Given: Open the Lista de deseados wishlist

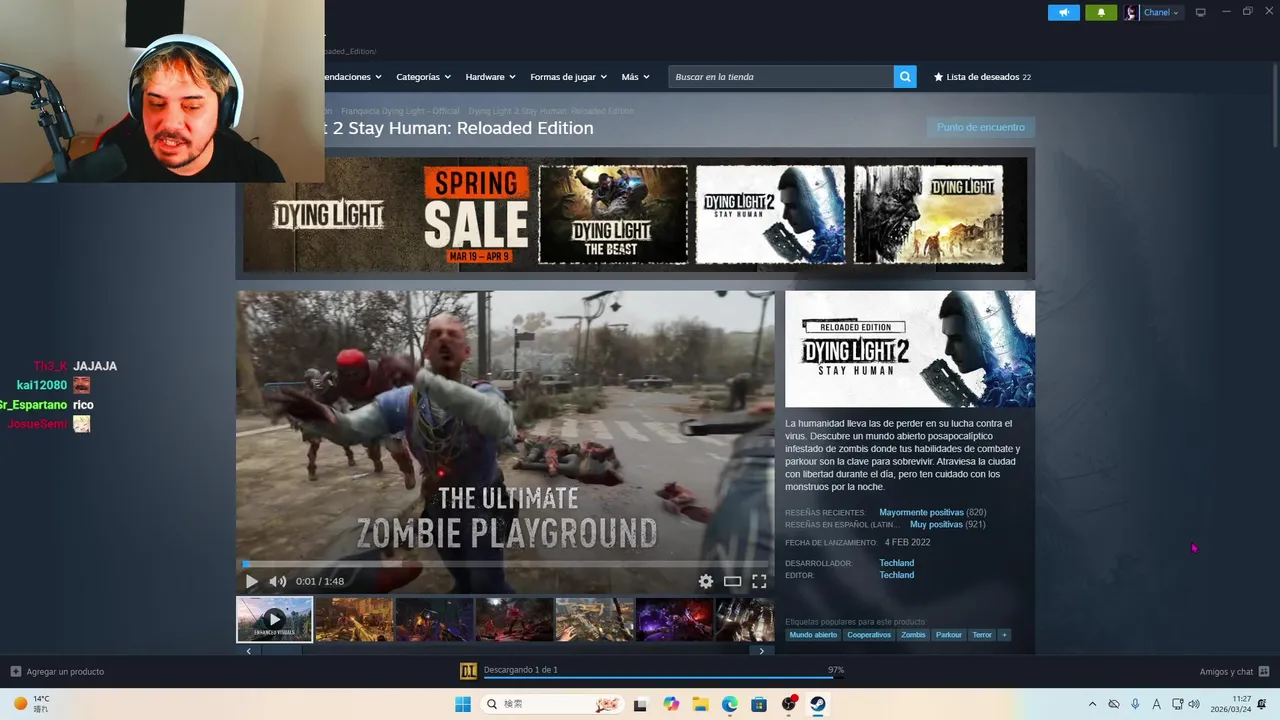Looking at the screenshot, I should tap(982, 77).
